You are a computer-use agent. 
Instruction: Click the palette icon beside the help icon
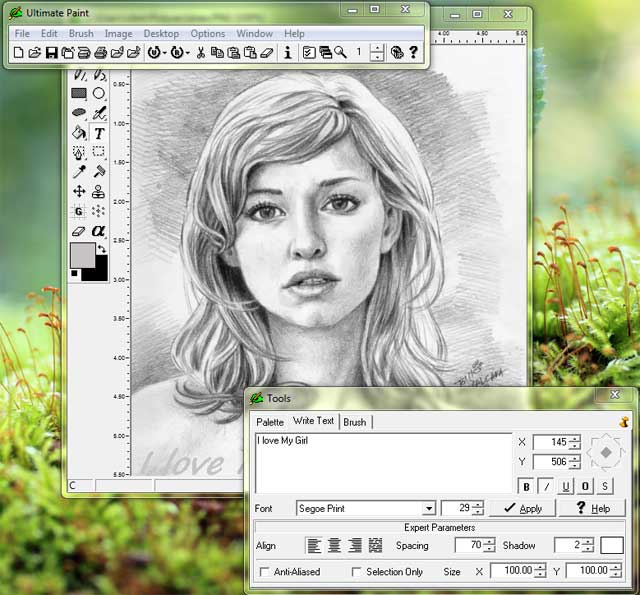click(397, 52)
